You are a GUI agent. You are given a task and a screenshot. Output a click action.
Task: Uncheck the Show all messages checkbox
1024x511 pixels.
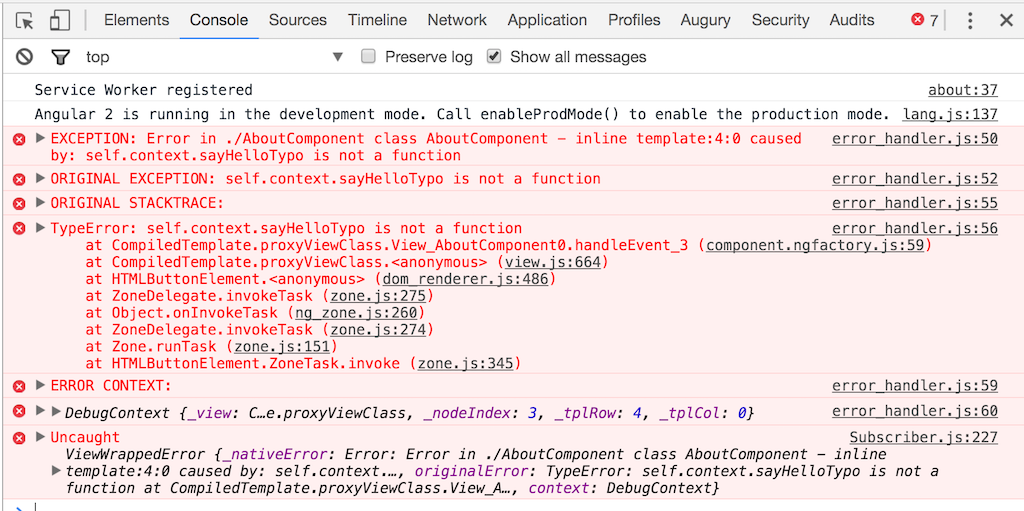tap(494, 57)
